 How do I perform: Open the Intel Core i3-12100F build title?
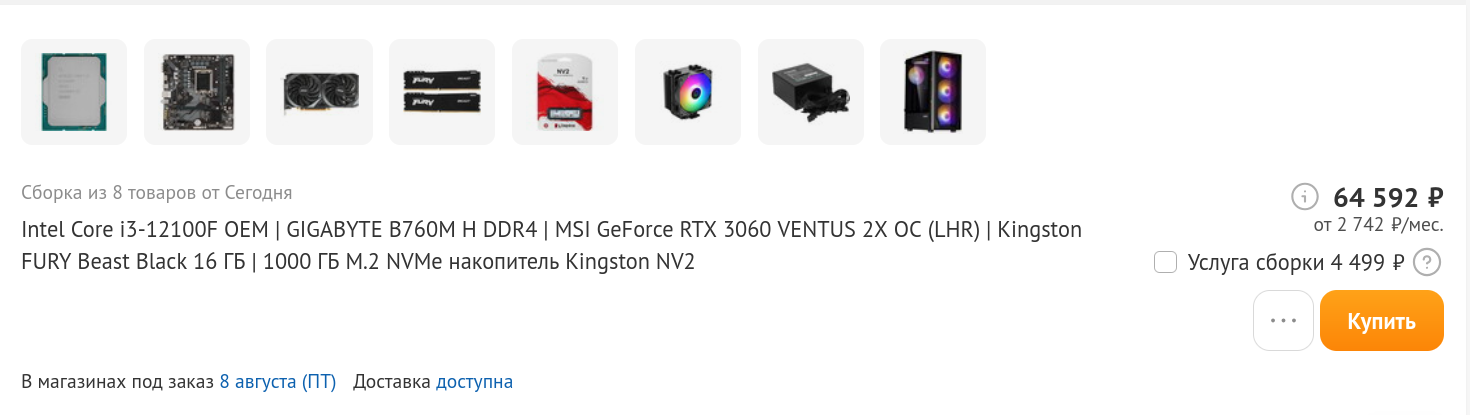551,246
